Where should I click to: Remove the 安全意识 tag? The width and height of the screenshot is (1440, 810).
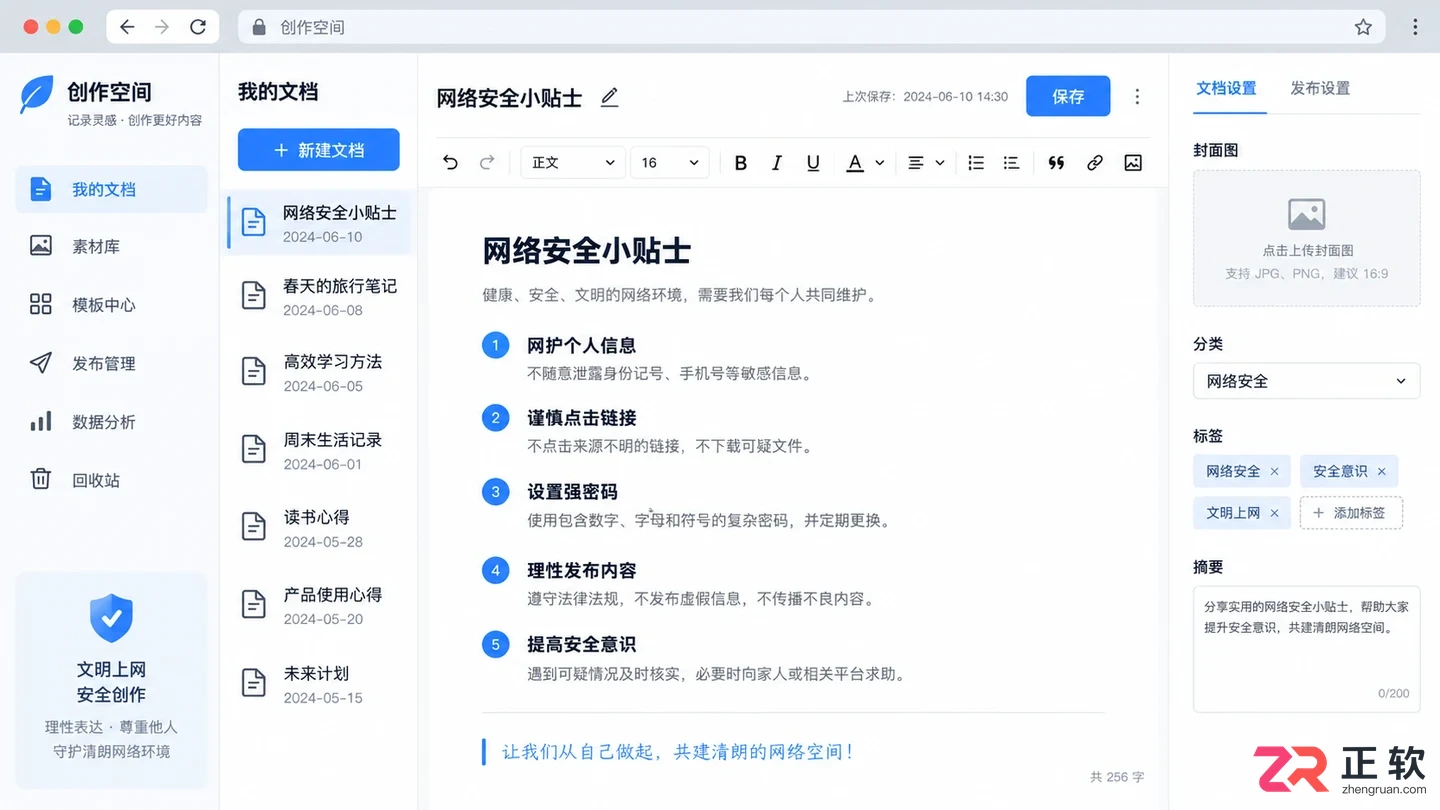point(1382,471)
